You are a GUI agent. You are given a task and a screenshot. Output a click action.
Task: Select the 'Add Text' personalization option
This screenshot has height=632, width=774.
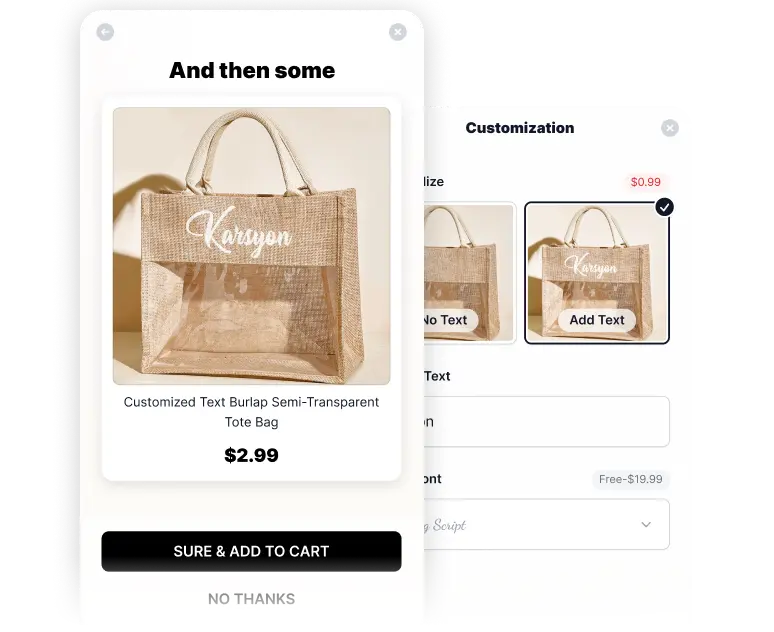click(597, 273)
